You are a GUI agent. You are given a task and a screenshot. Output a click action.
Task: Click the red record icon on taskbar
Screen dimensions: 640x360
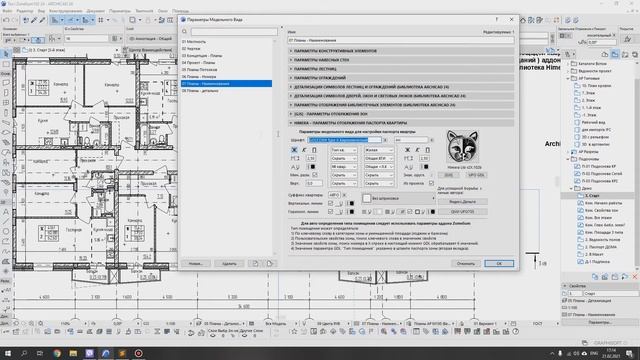138,353
